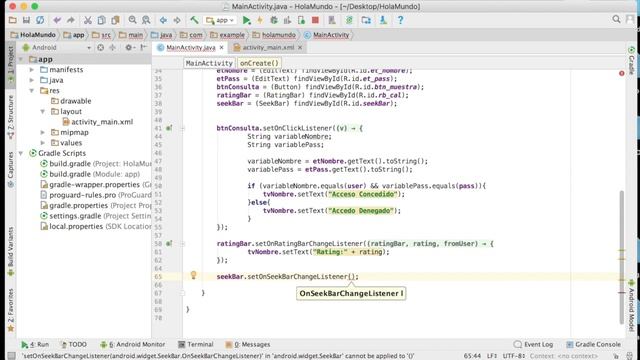This screenshot has width=640, height=360.
Task: Click the quick-fix lightbulb on line 65
Action: [193, 276]
